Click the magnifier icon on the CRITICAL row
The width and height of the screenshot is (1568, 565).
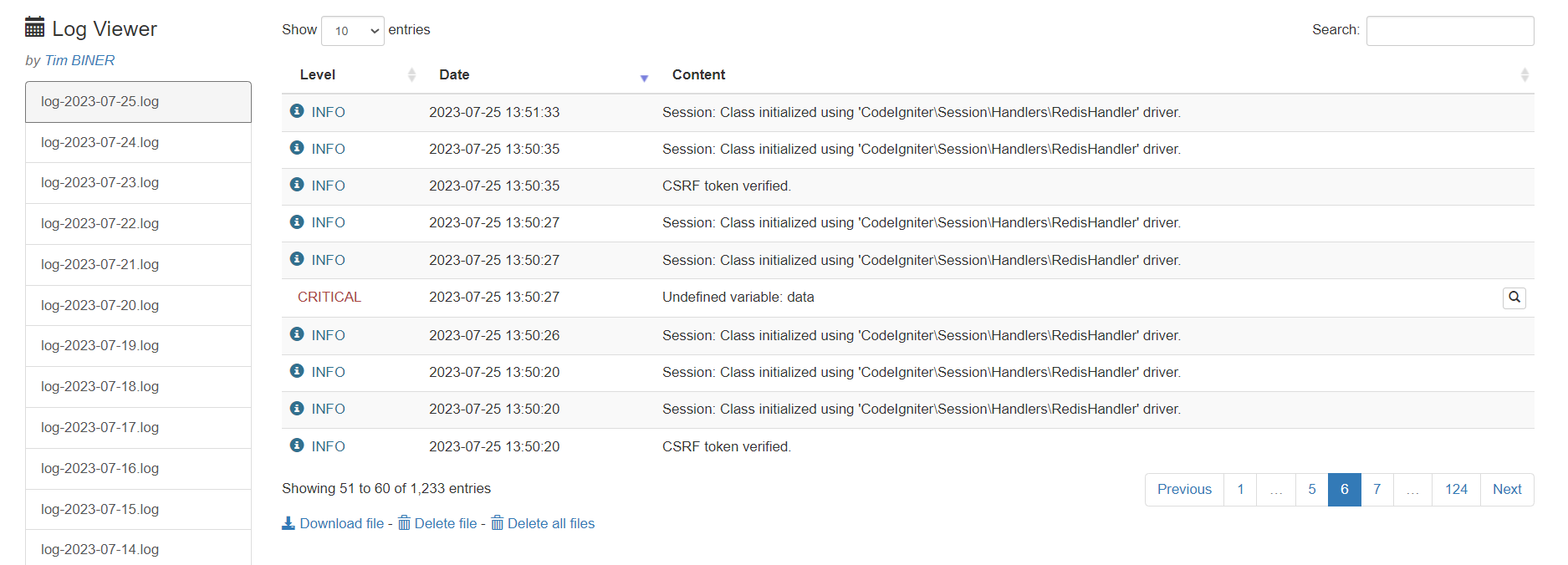1514,298
